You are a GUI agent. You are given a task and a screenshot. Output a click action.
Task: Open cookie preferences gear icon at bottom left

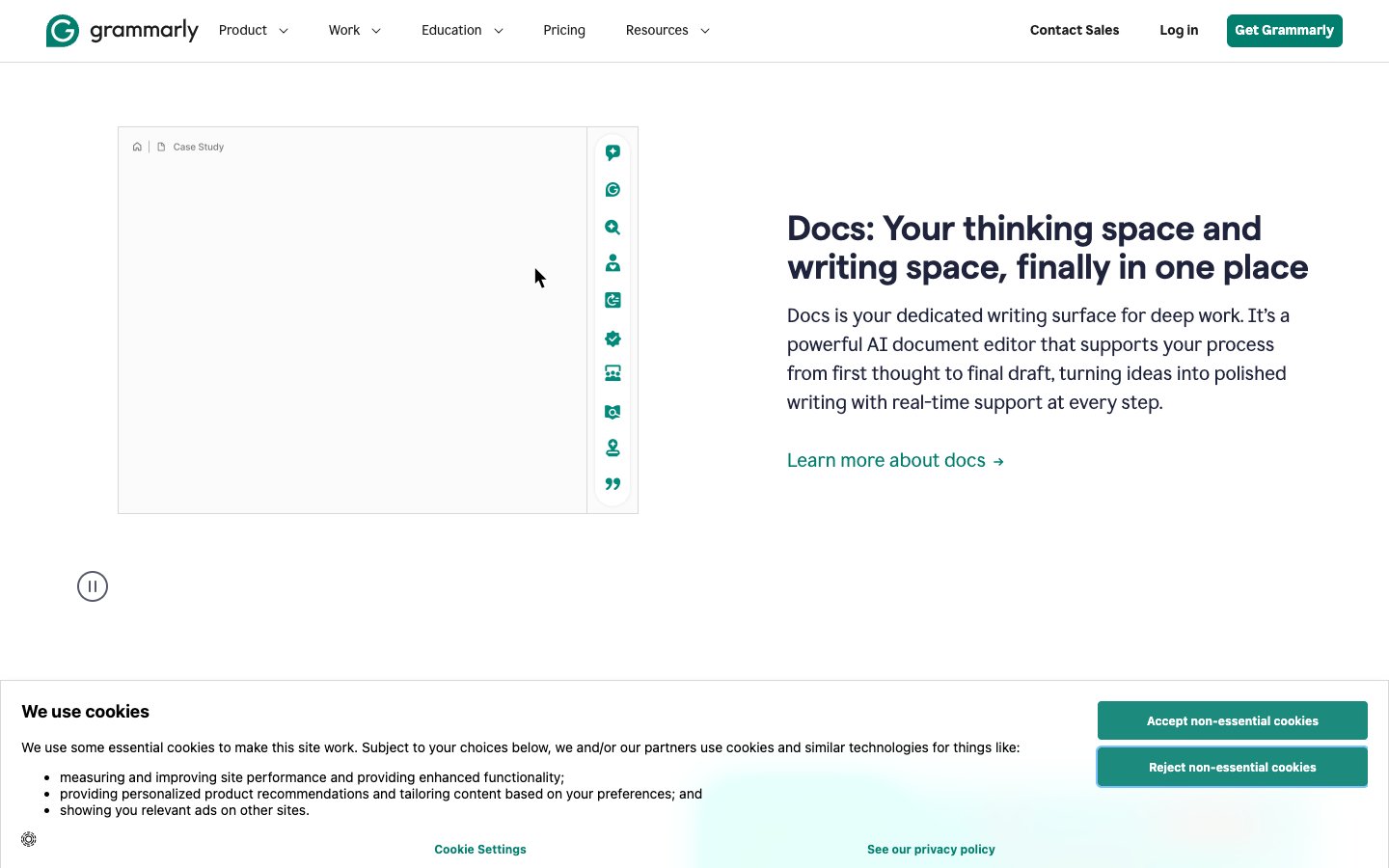tap(29, 839)
